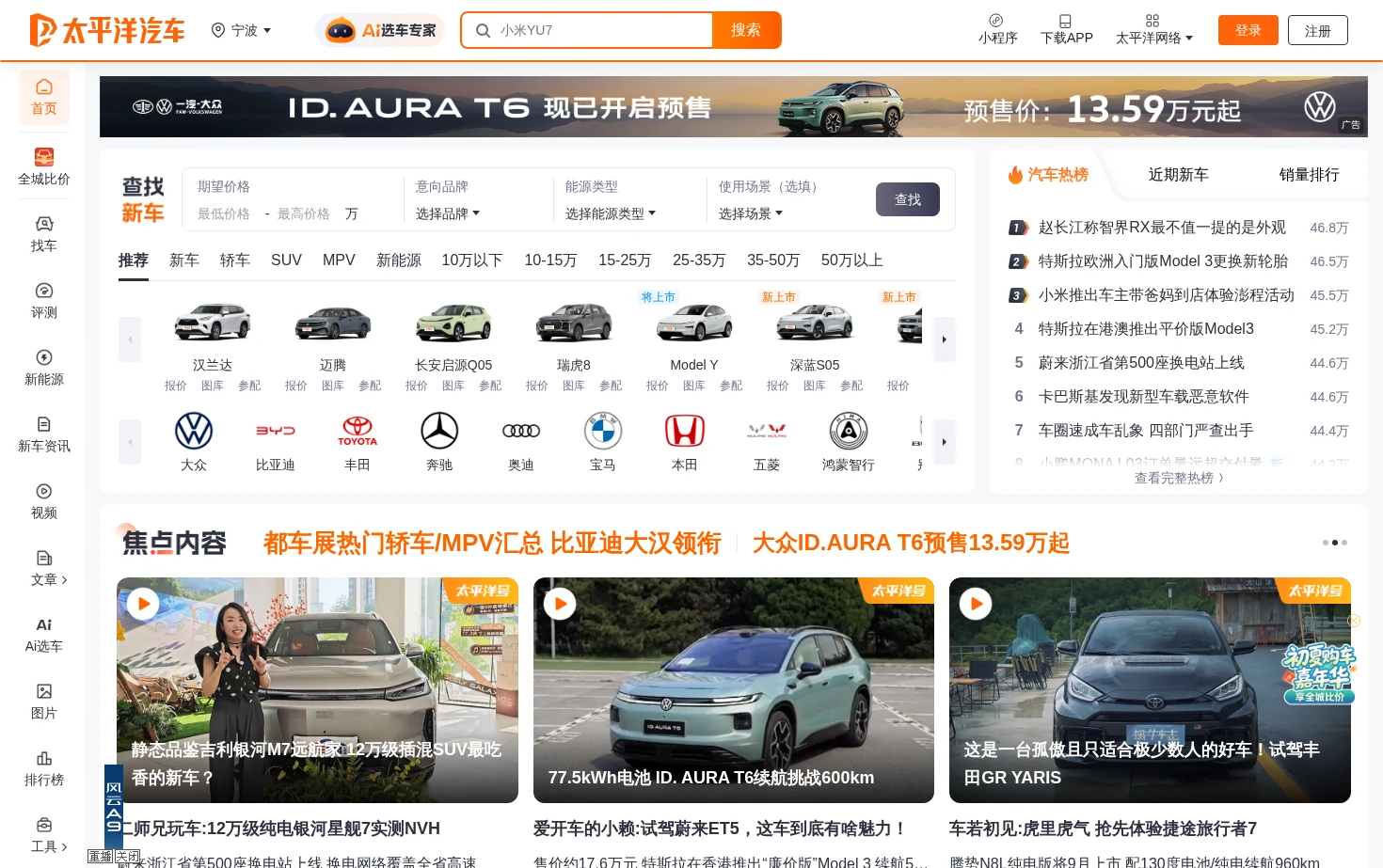Screen dimensions: 1383x868
Task: Select the SUV category tab
Action: (x=286, y=260)
